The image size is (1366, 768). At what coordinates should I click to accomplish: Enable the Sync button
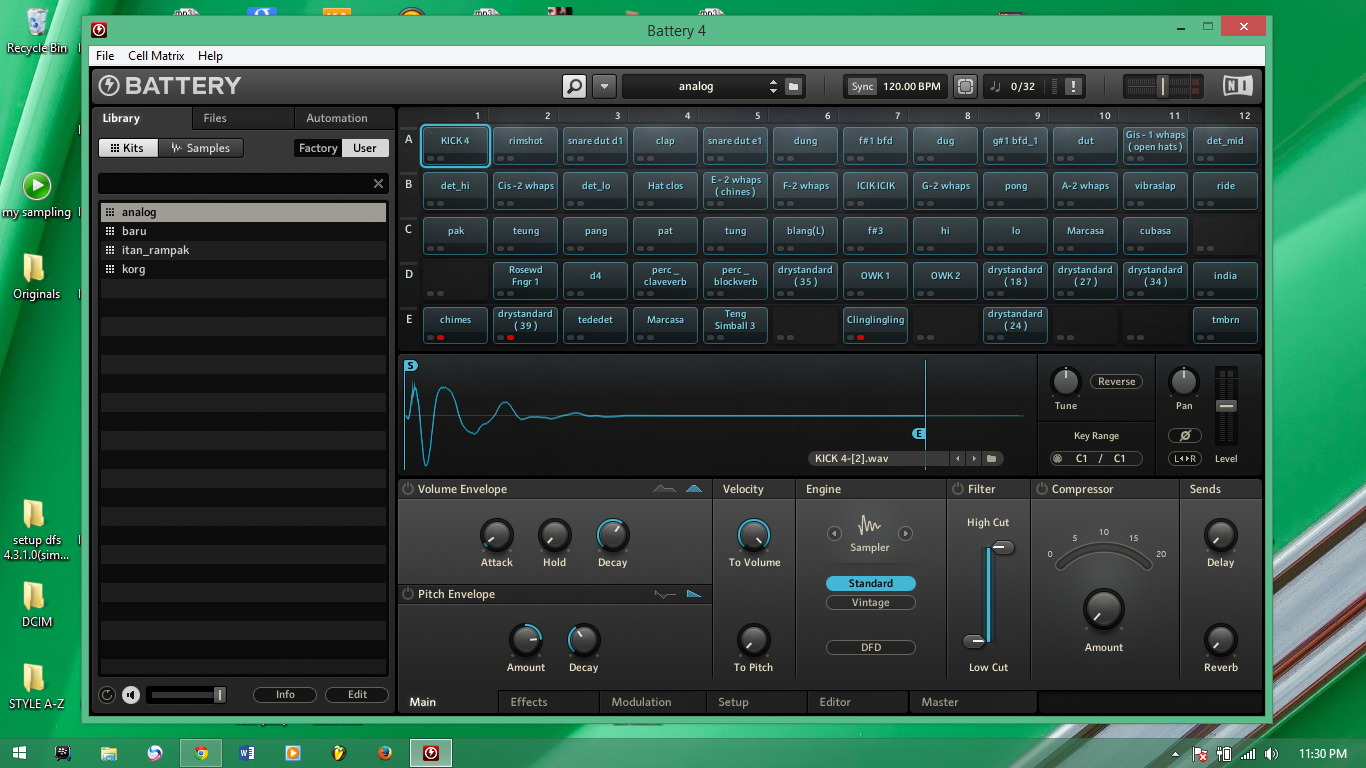(x=862, y=86)
